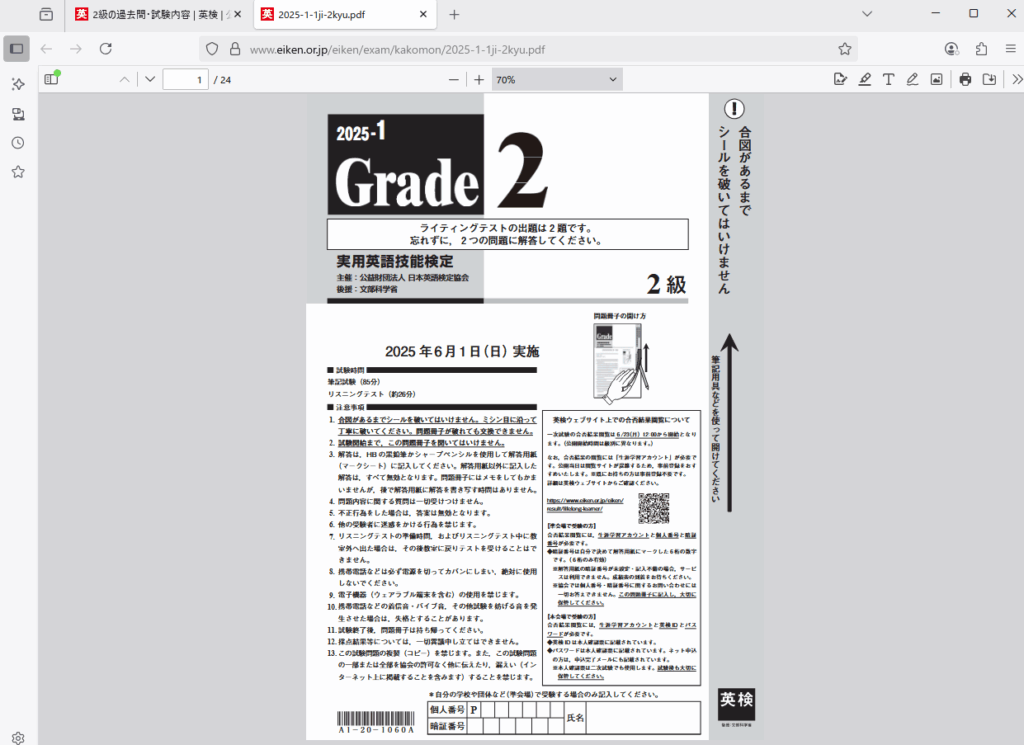
Task: Switch to the 2級の過去問 tab
Action: click(152, 14)
